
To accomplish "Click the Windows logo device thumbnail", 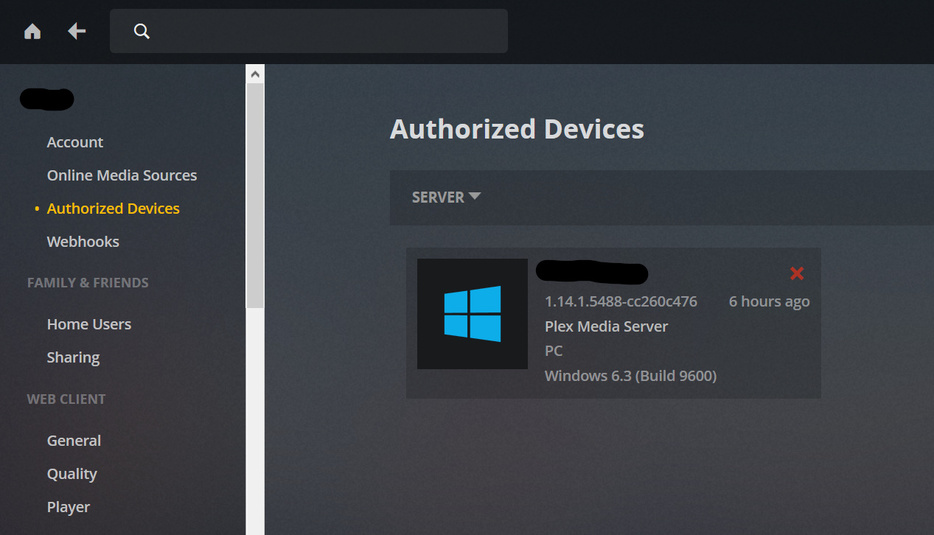I will coord(472,314).
